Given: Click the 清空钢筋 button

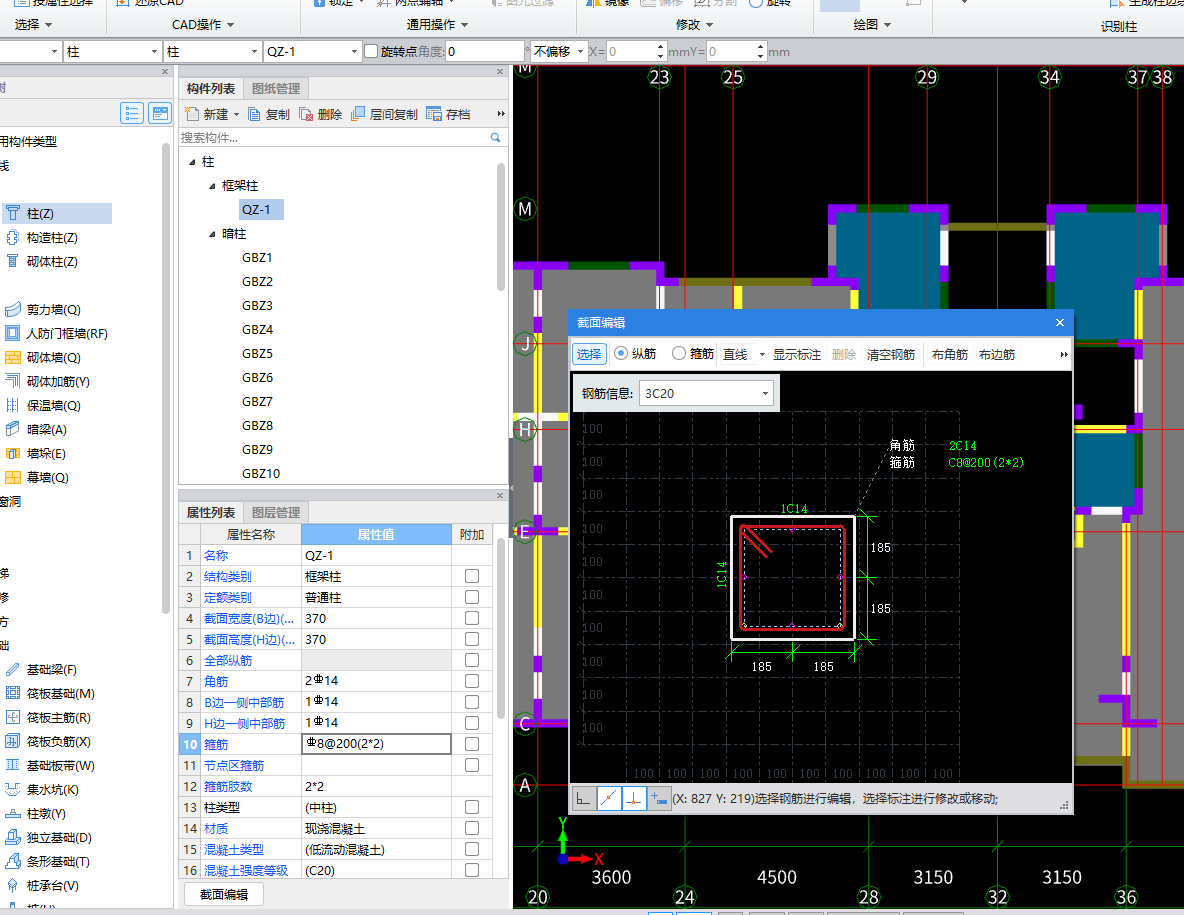Looking at the screenshot, I should point(890,354).
